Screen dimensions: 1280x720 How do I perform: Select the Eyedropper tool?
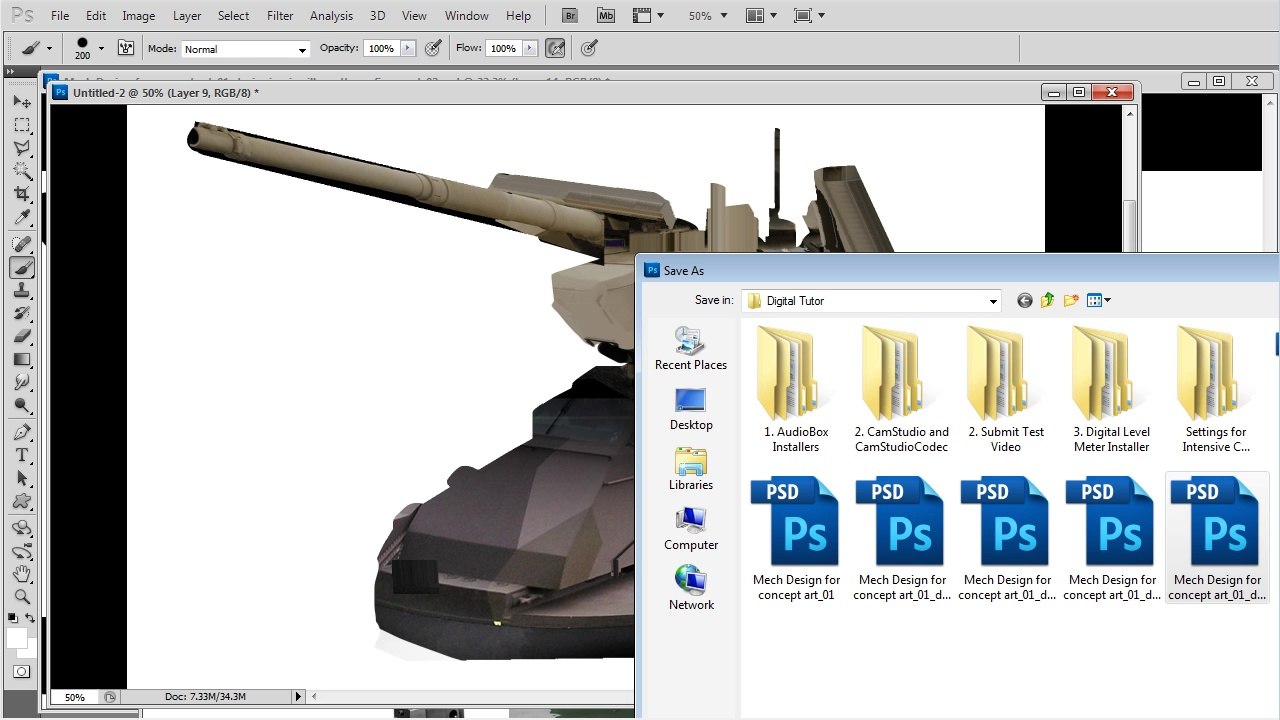21,217
